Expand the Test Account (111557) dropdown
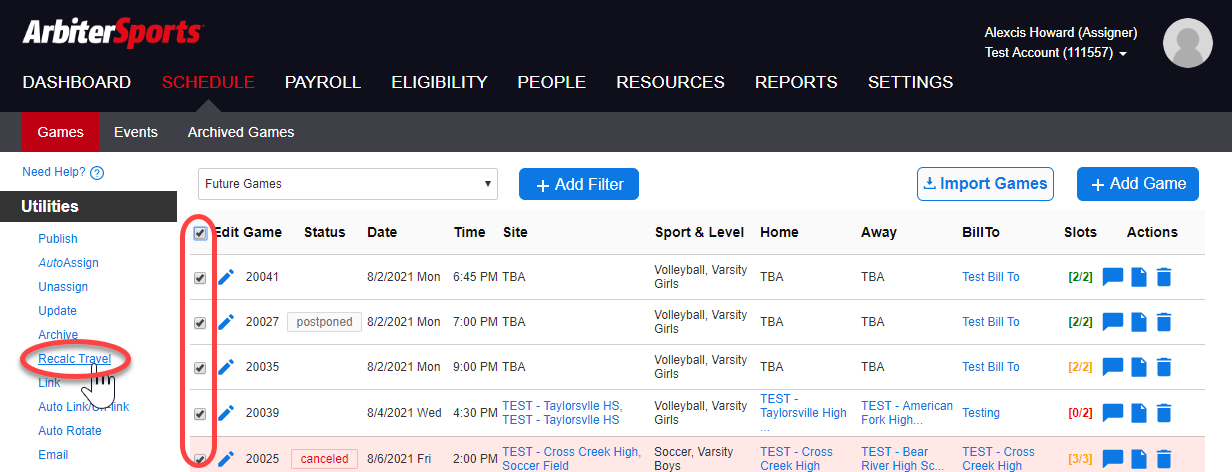The image size is (1232, 472). pos(1056,53)
